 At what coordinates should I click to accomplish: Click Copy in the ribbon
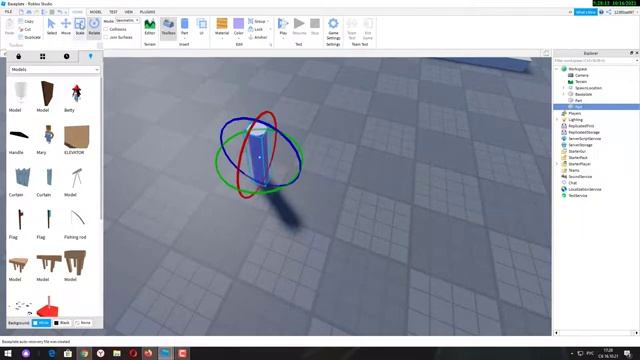point(26,21)
